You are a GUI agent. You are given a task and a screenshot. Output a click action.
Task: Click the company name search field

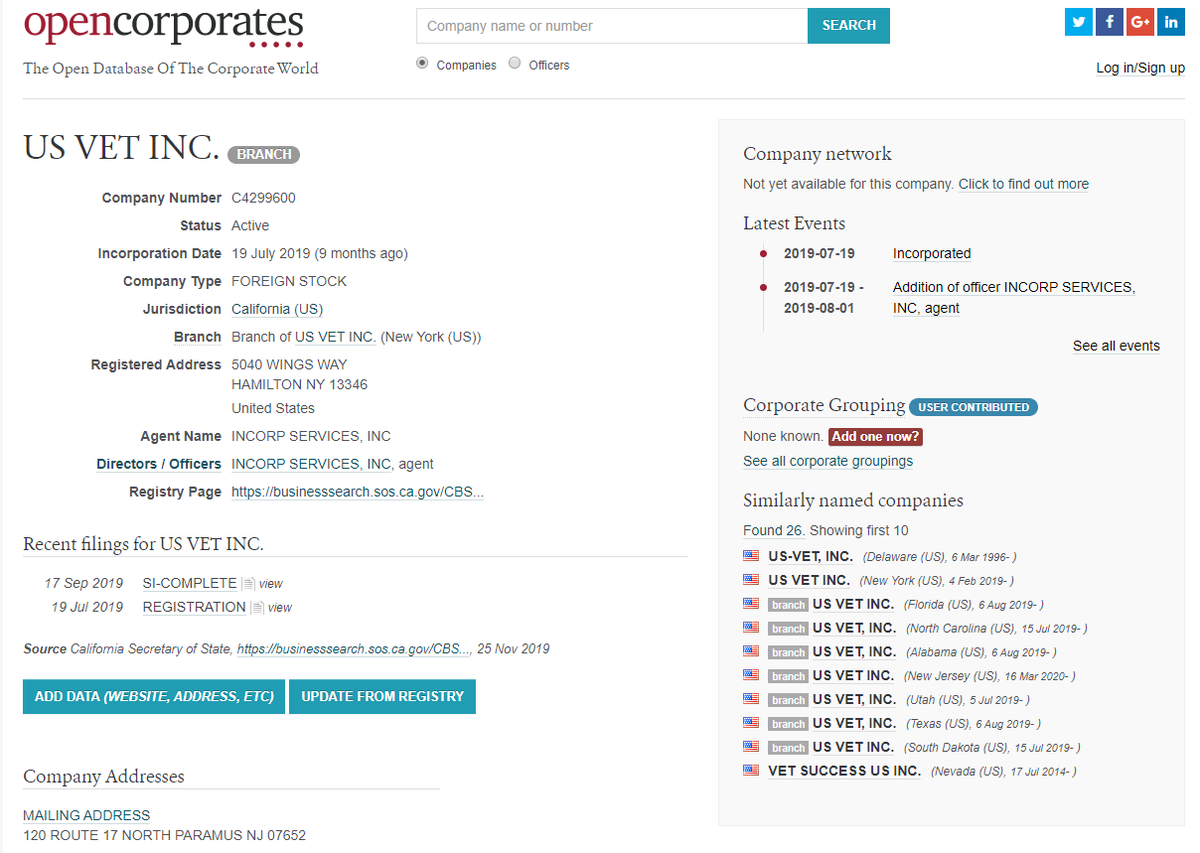612,26
